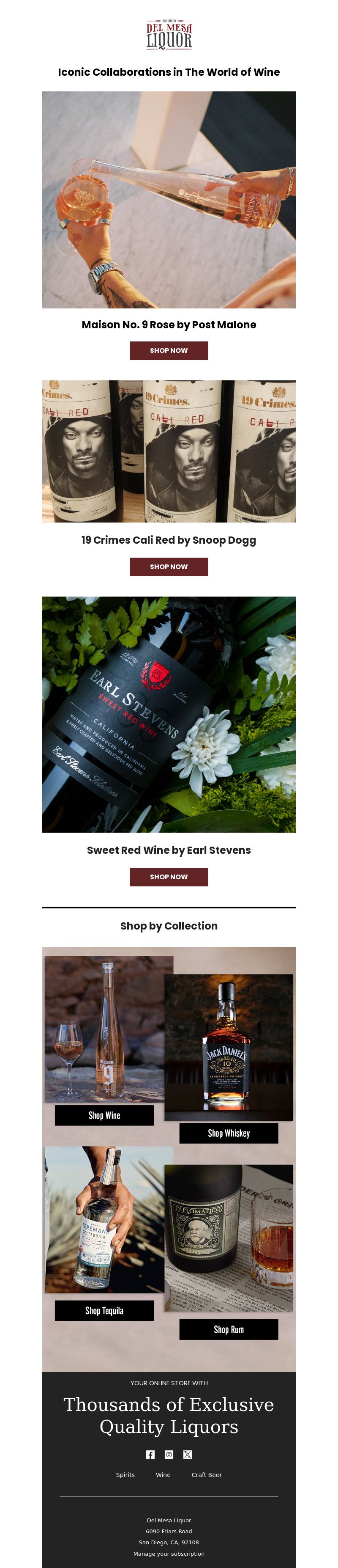Viewport: 338px width, 1568px height.
Task: Select the Shop Whiskey button
Action: point(229,1133)
